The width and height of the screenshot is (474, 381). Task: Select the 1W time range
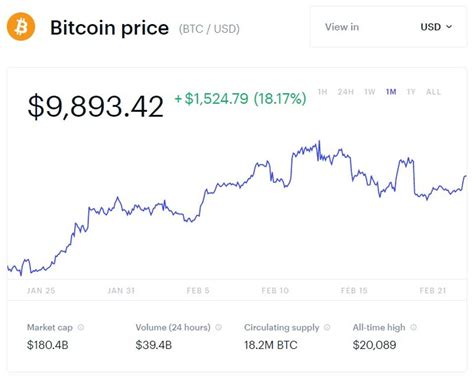pyautogui.click(x=370, y=92)
